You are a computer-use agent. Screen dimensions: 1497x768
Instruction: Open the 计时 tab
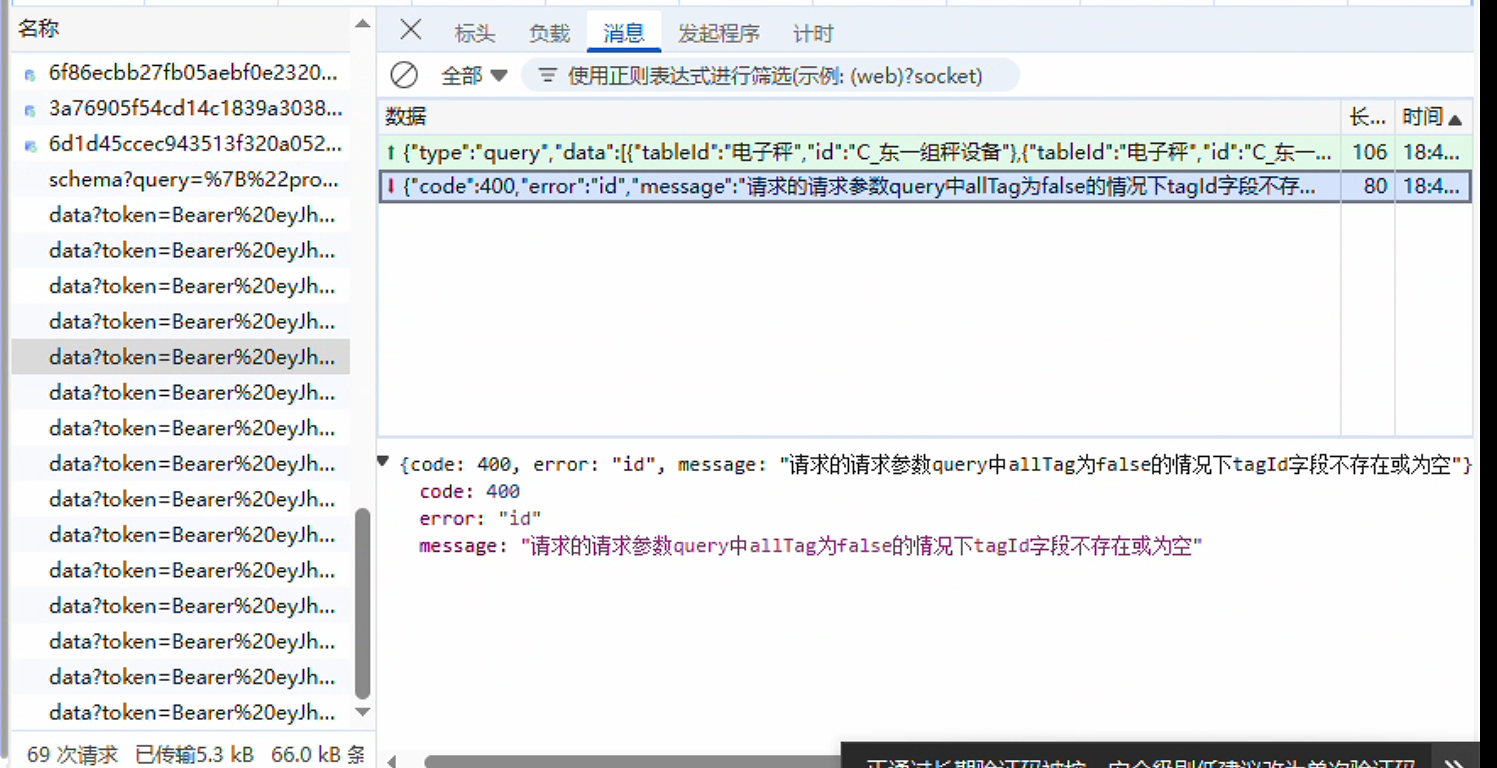pos(812,34)
